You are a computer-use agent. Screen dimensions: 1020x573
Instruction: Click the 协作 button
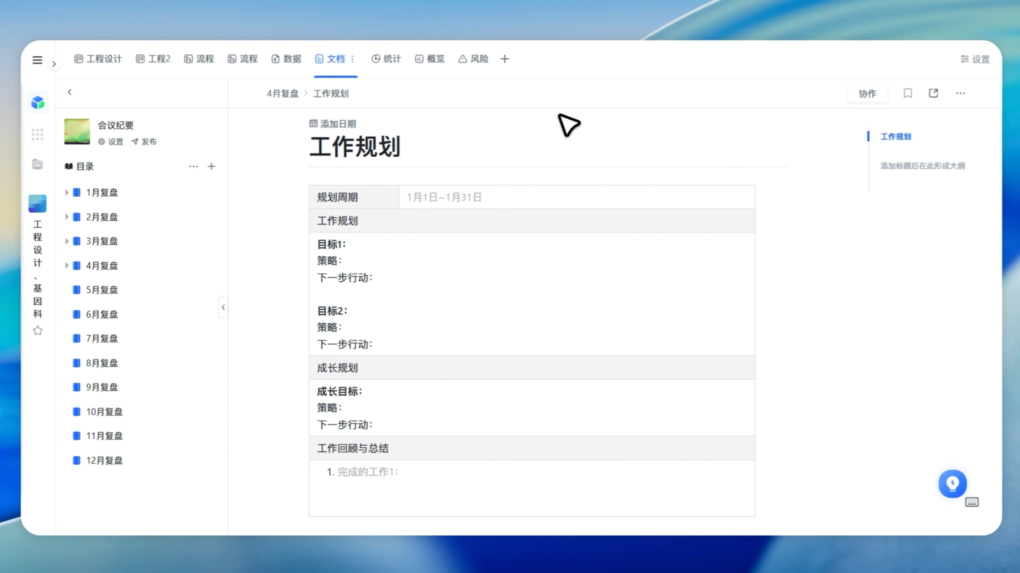pos(867,93)
